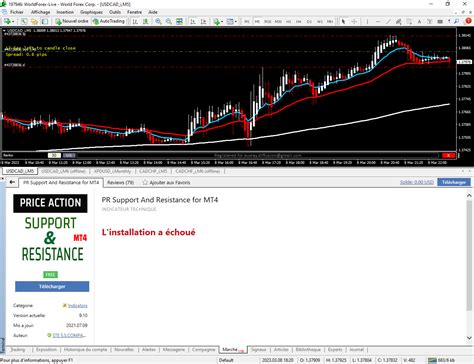The height and width of the screenshot is (364, 474).
Task: Select the horizontal line tool
Action: 378,21
